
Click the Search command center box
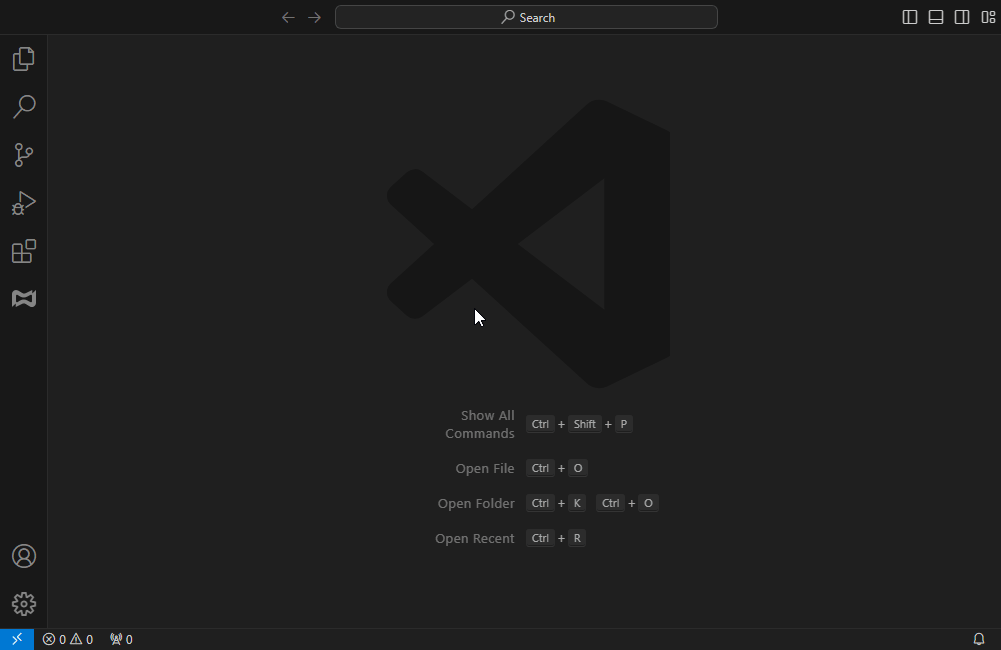(526, 17)
